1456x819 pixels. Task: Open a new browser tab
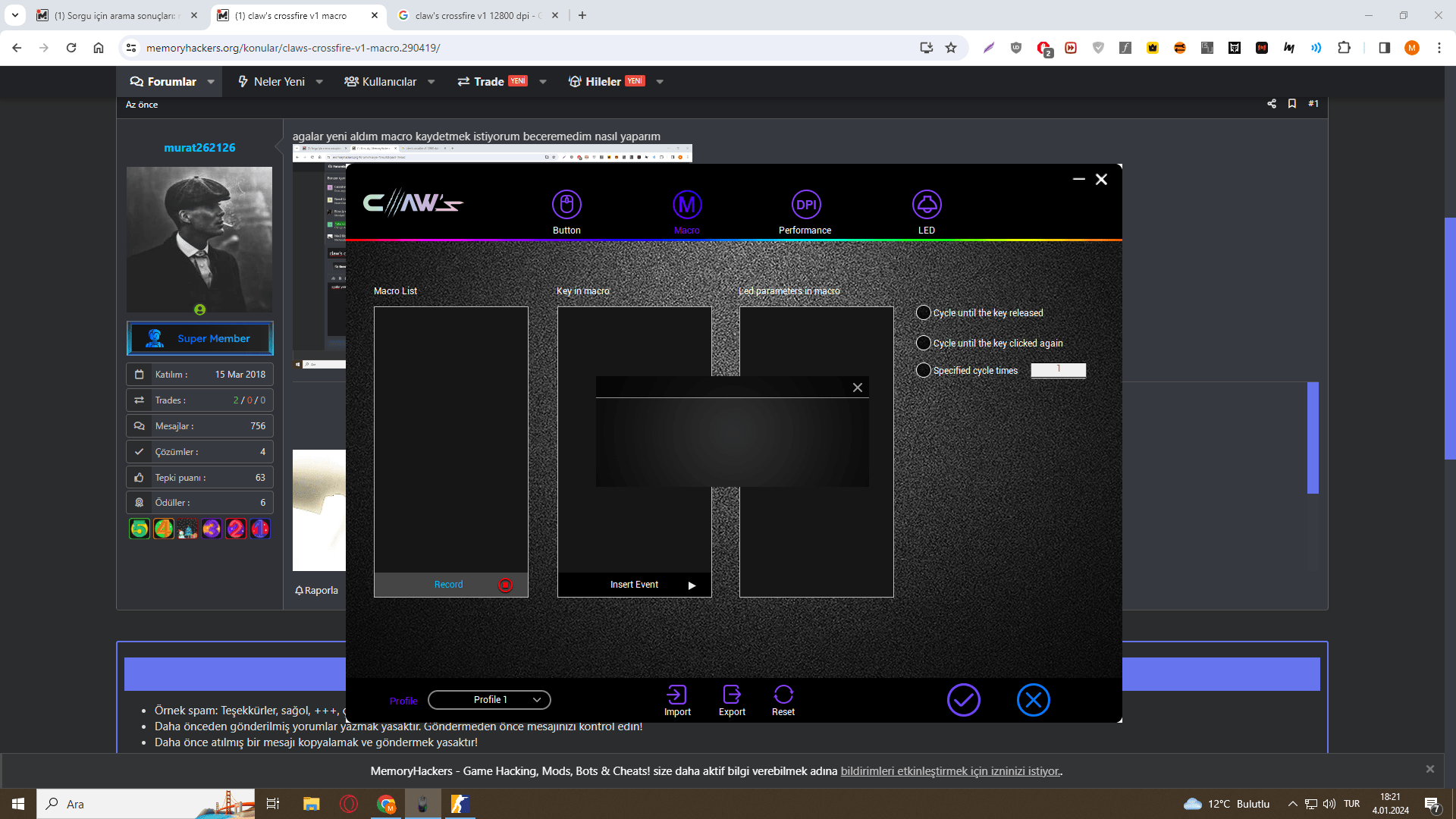(x=582, y=15)
